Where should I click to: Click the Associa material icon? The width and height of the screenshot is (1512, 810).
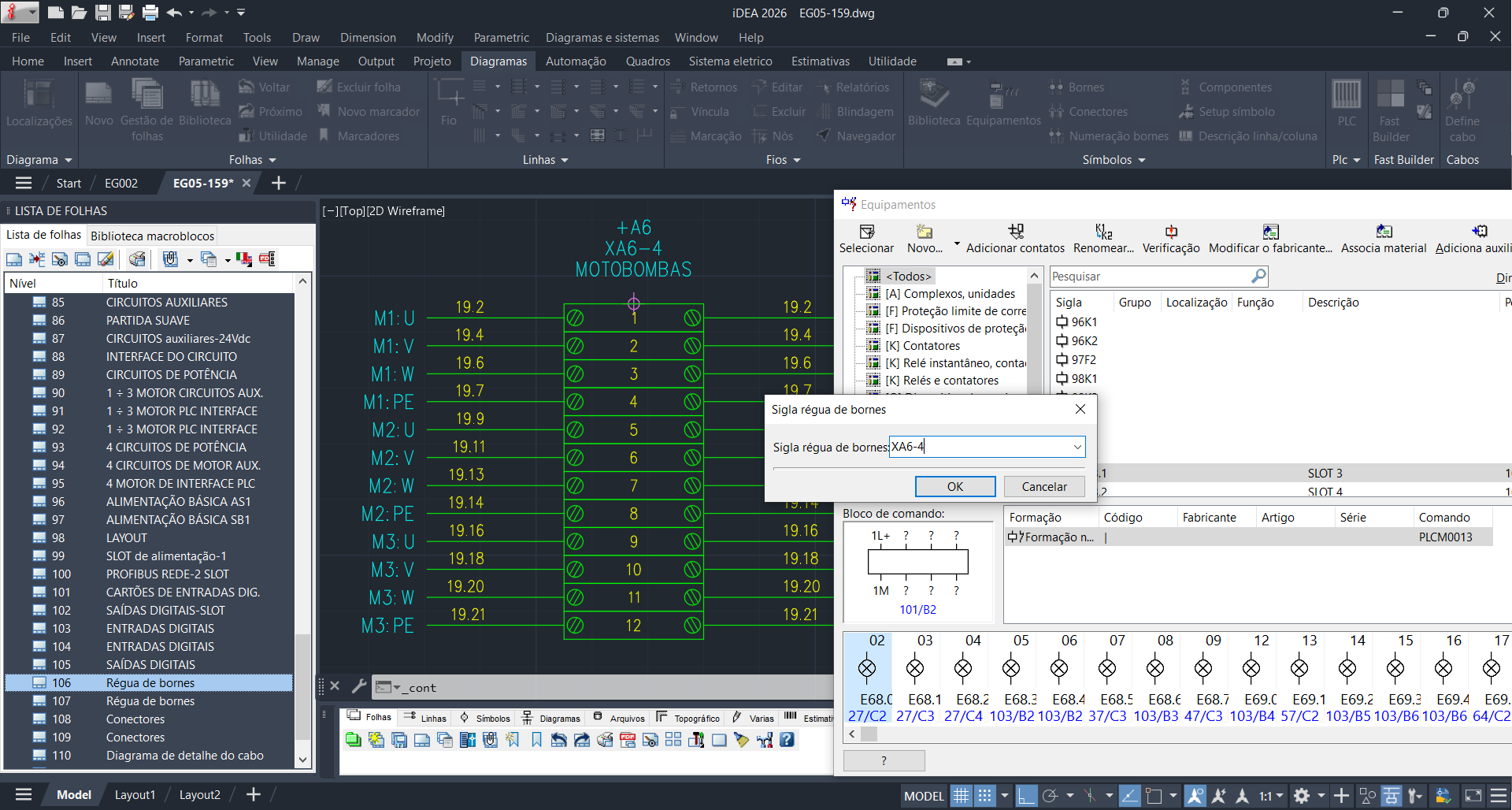pyautogui.click(x=1384, y=232)
